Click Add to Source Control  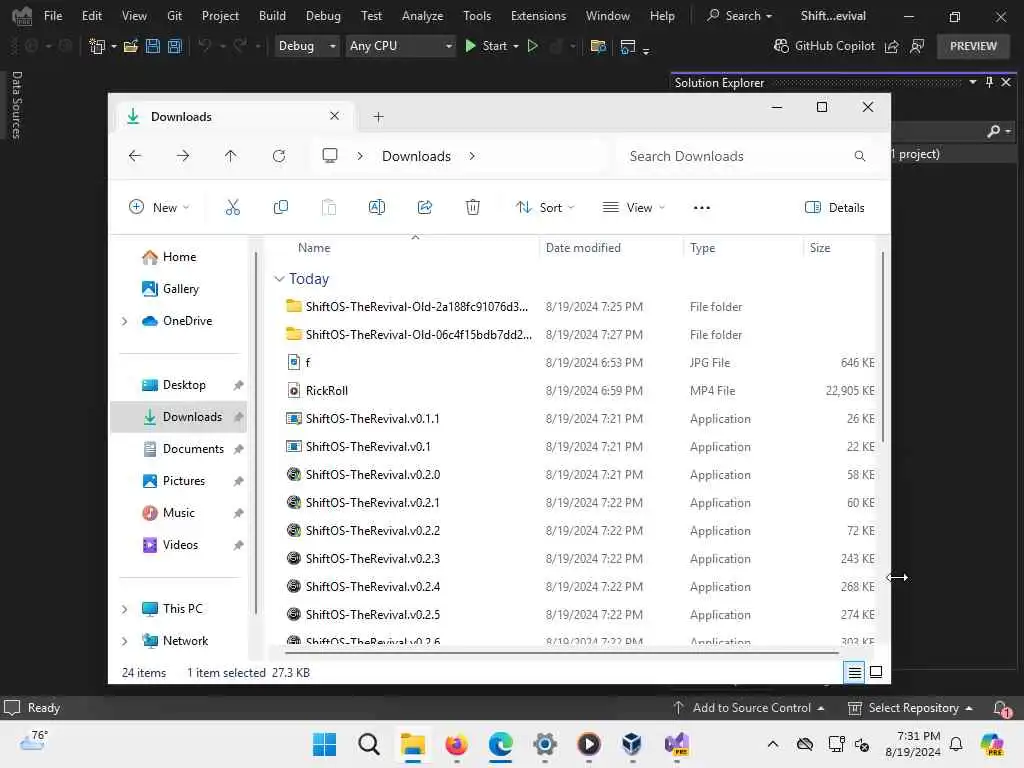click(748, 708)
